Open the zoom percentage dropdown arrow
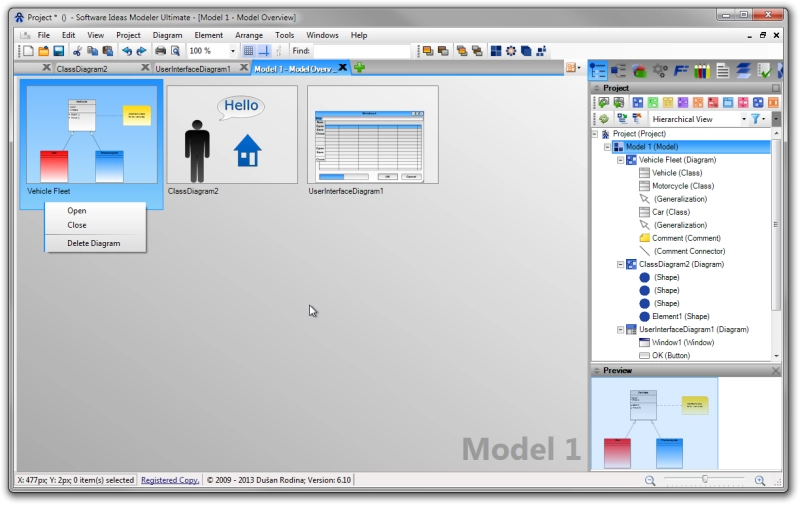Image resolution: width=800 pixels, height=505 pixels. 233,51
